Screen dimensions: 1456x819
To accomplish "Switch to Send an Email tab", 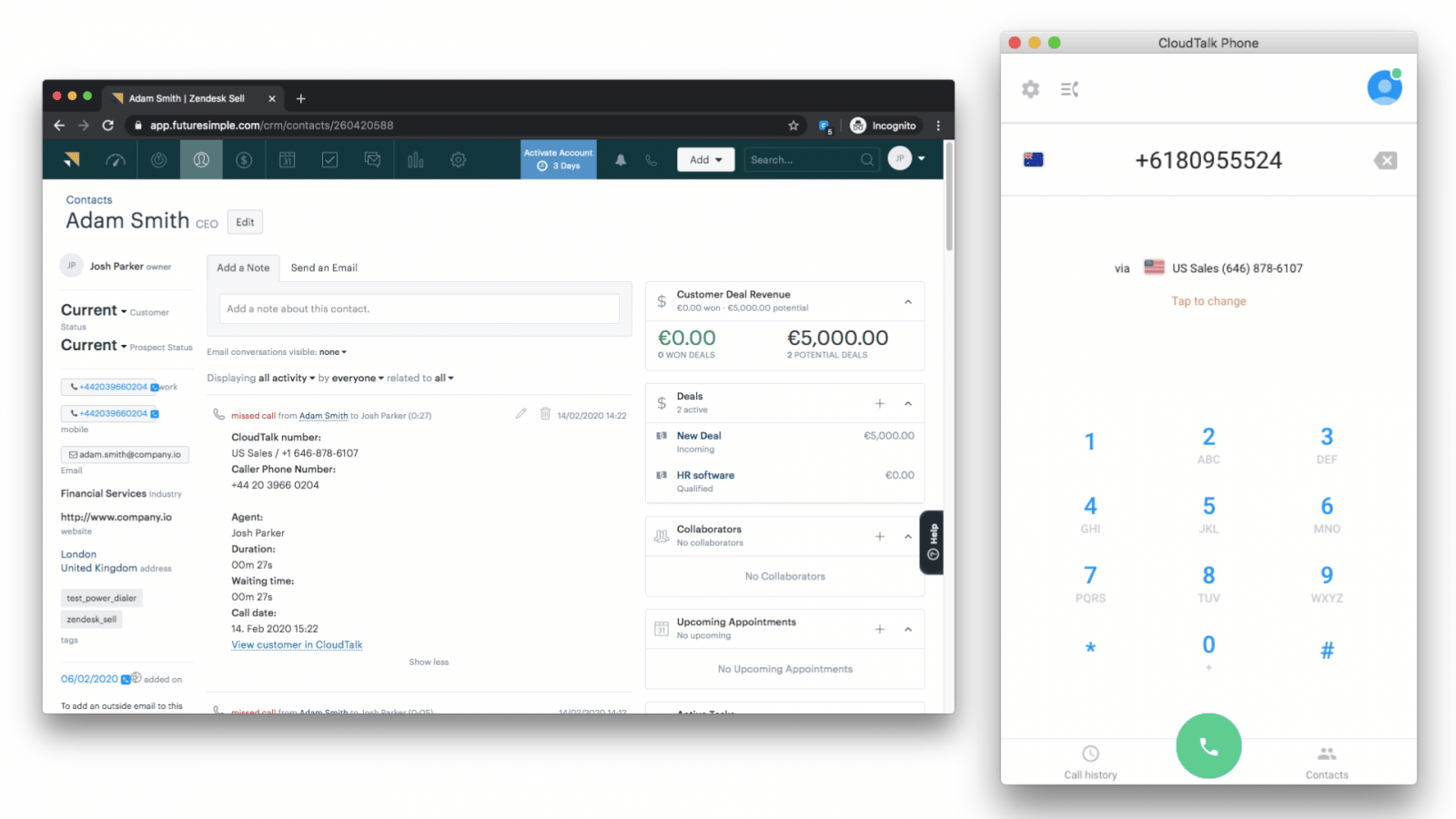I will point(324,268).
